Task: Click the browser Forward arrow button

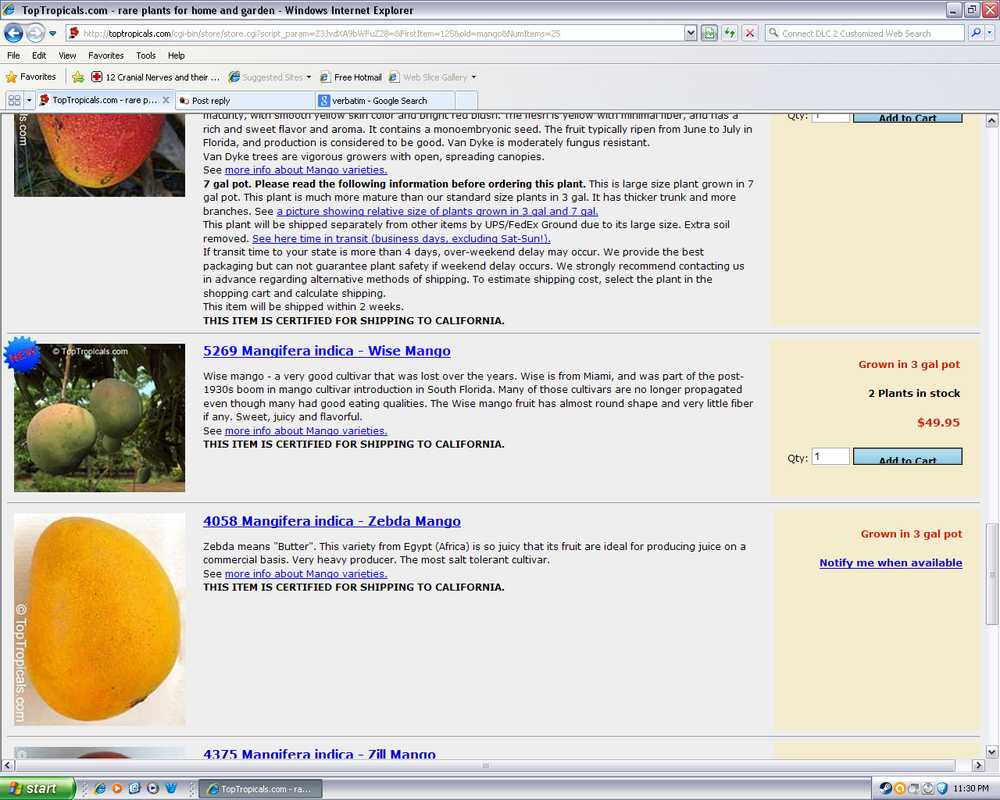Action: 35,33
